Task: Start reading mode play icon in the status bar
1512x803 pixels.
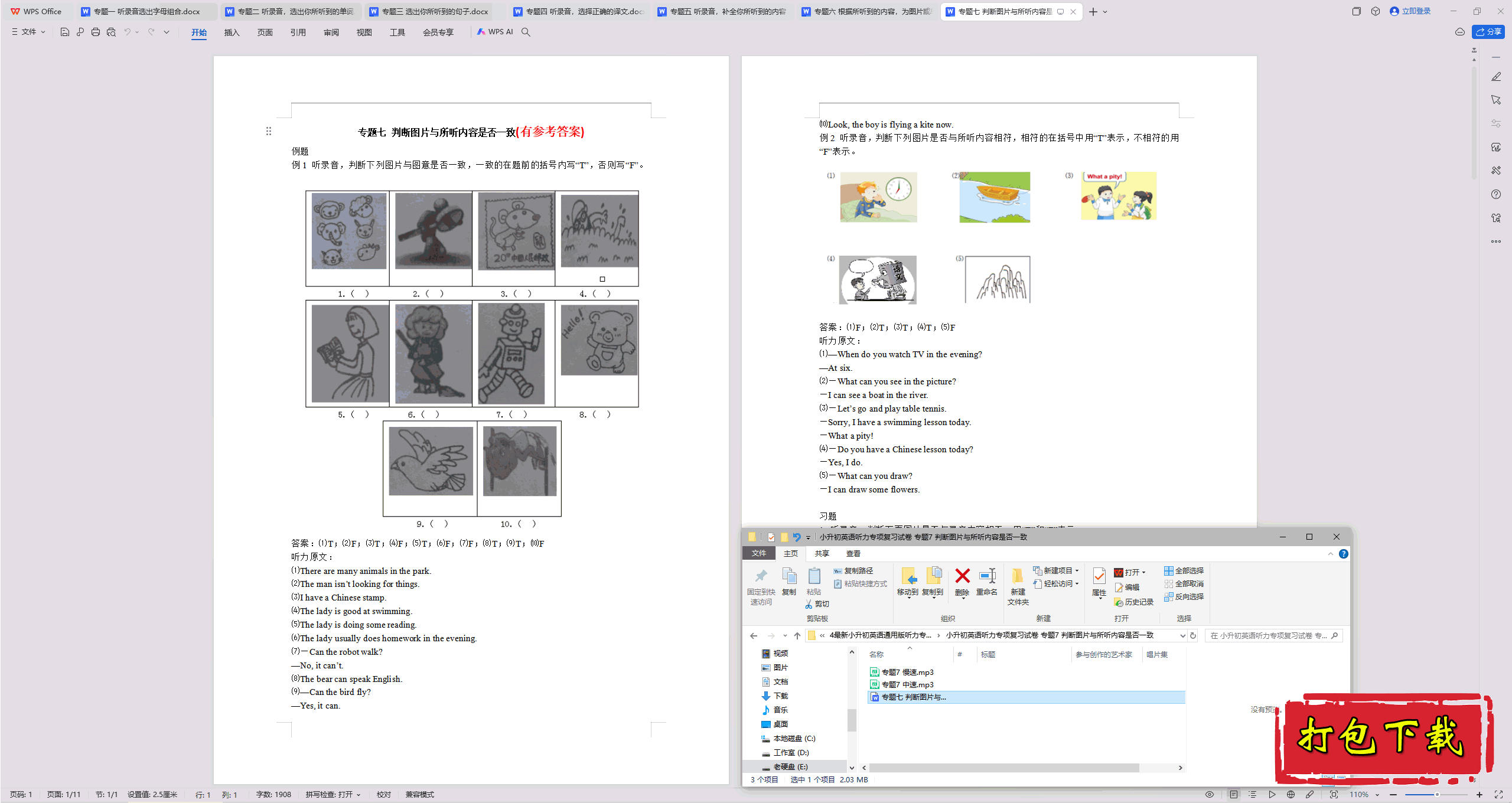Action: [x=1272, y=794]
